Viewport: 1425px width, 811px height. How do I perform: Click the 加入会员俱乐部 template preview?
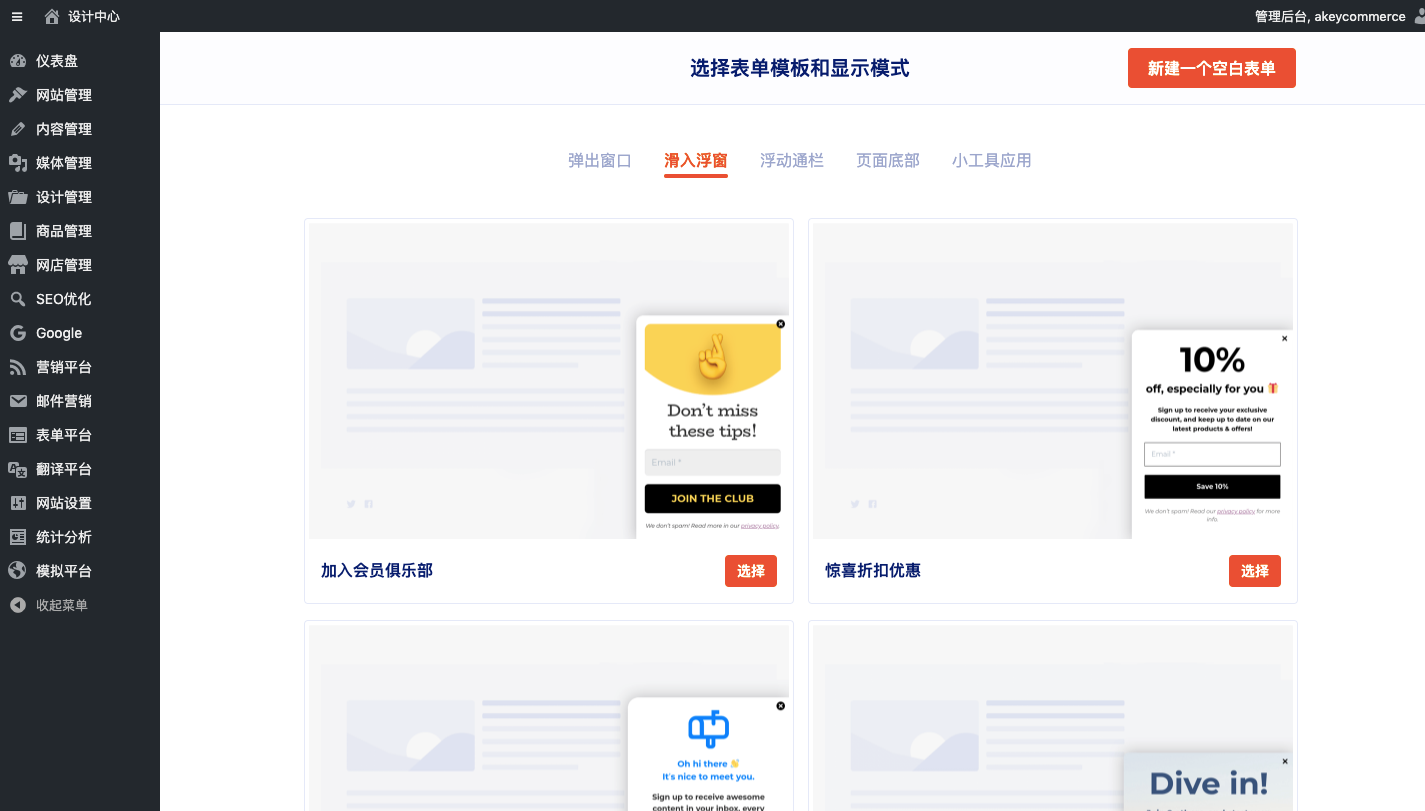click(x=549, y=381)
